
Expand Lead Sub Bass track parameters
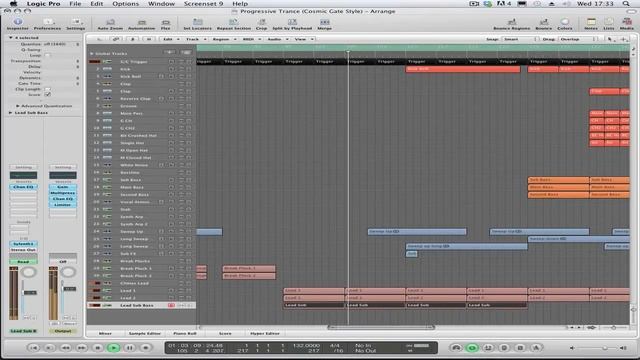coord(11,113)
